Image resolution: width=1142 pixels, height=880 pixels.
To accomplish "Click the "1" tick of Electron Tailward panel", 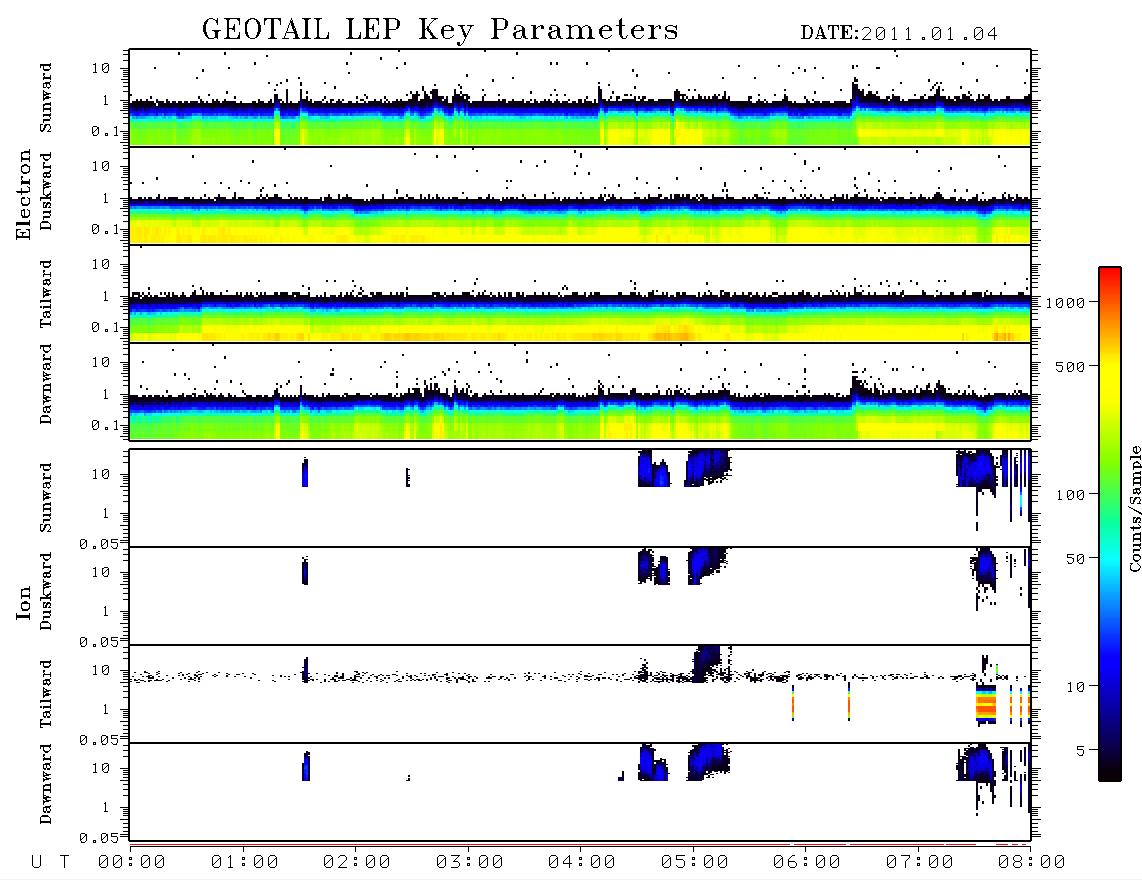I will coord(106,296).
